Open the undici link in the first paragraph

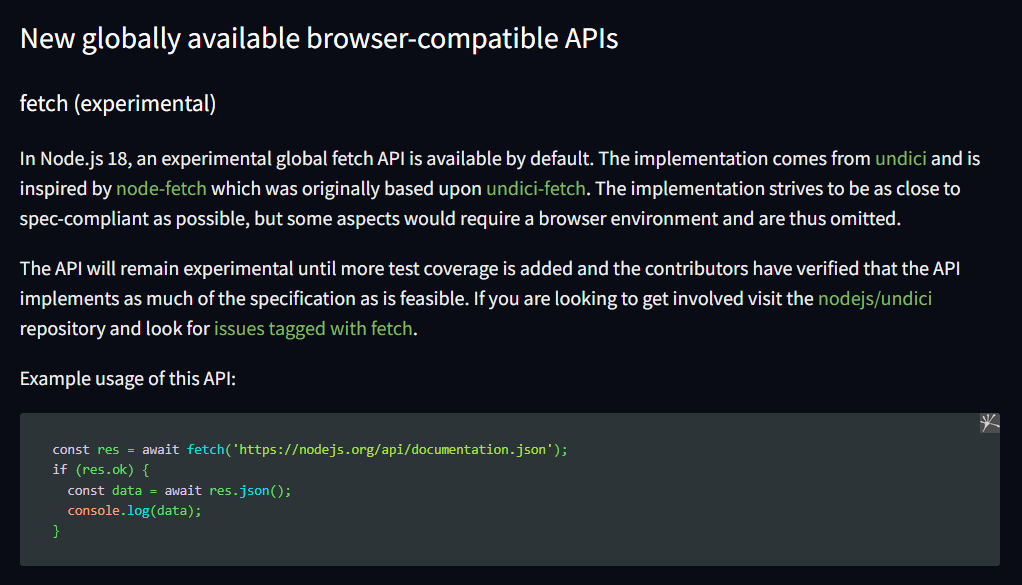pyautogui.click(x=900, y=158)
